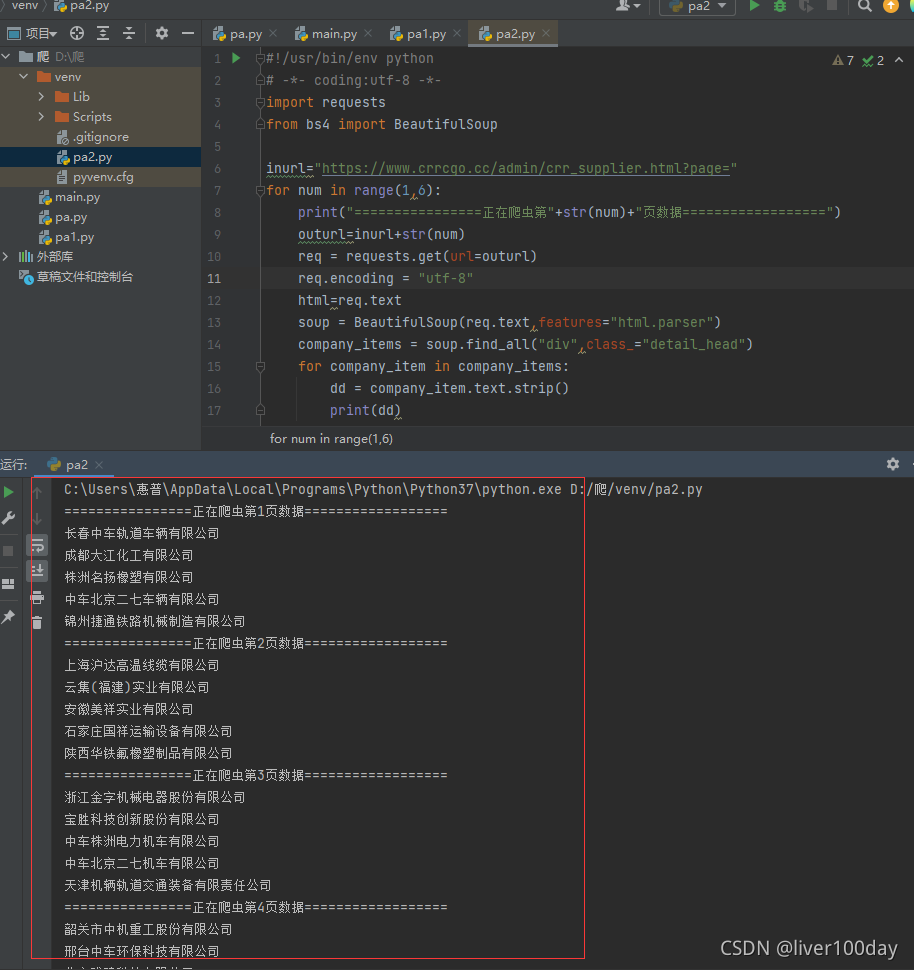Switch to the pa1.py editor tab

coord(426,34)
